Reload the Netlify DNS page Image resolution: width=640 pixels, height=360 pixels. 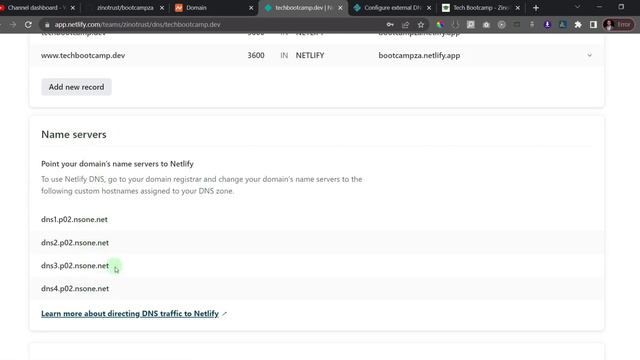coord(28,24)
